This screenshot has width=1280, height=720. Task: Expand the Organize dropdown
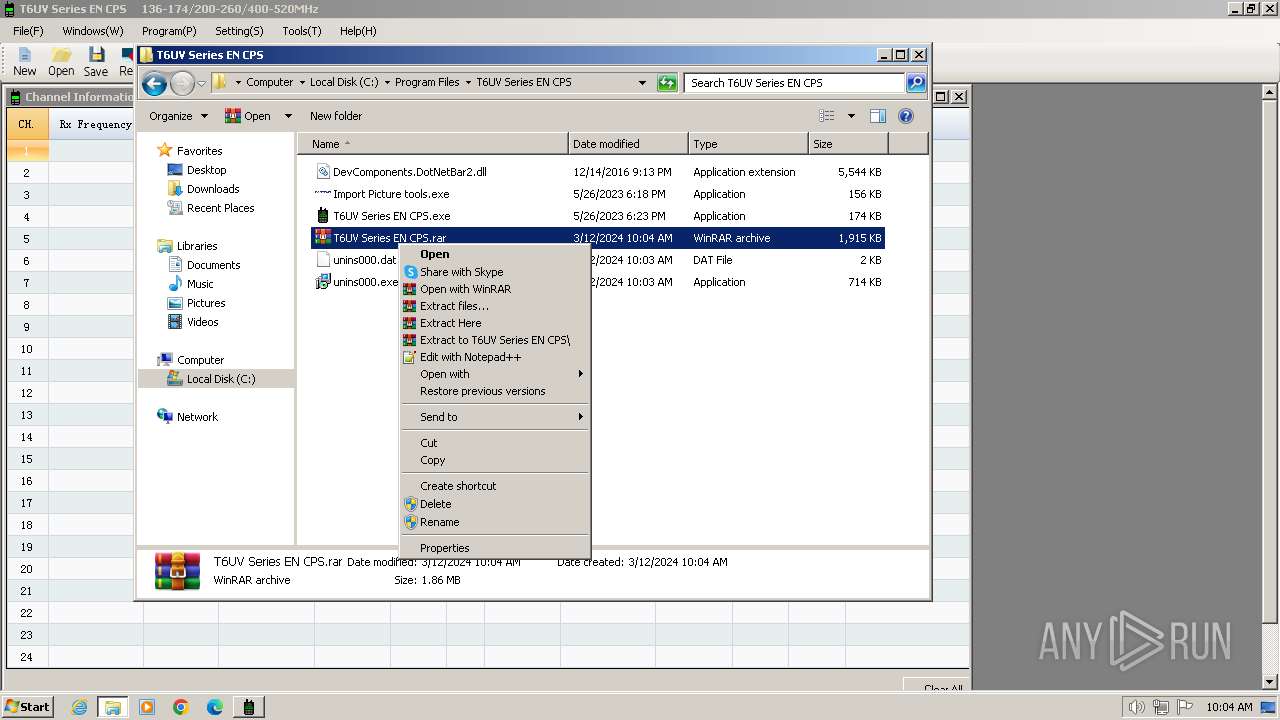coord(178,116)
